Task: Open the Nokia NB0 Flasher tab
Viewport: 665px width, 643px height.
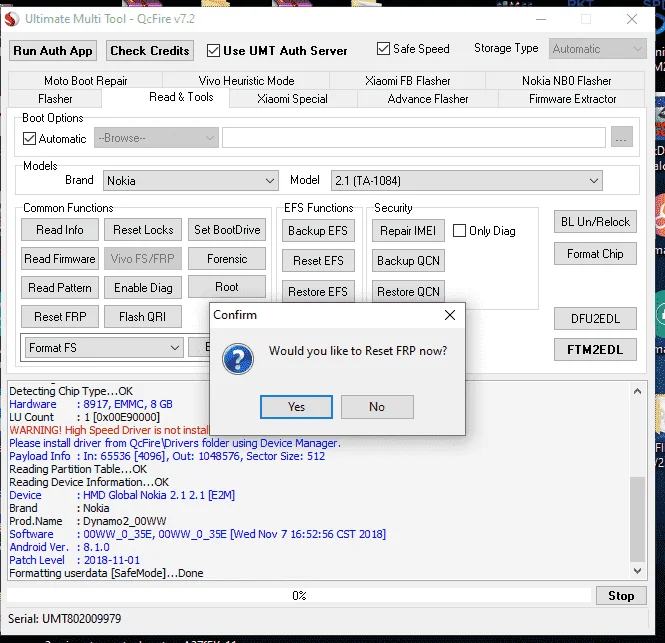Action: click(x=566, y=81)
